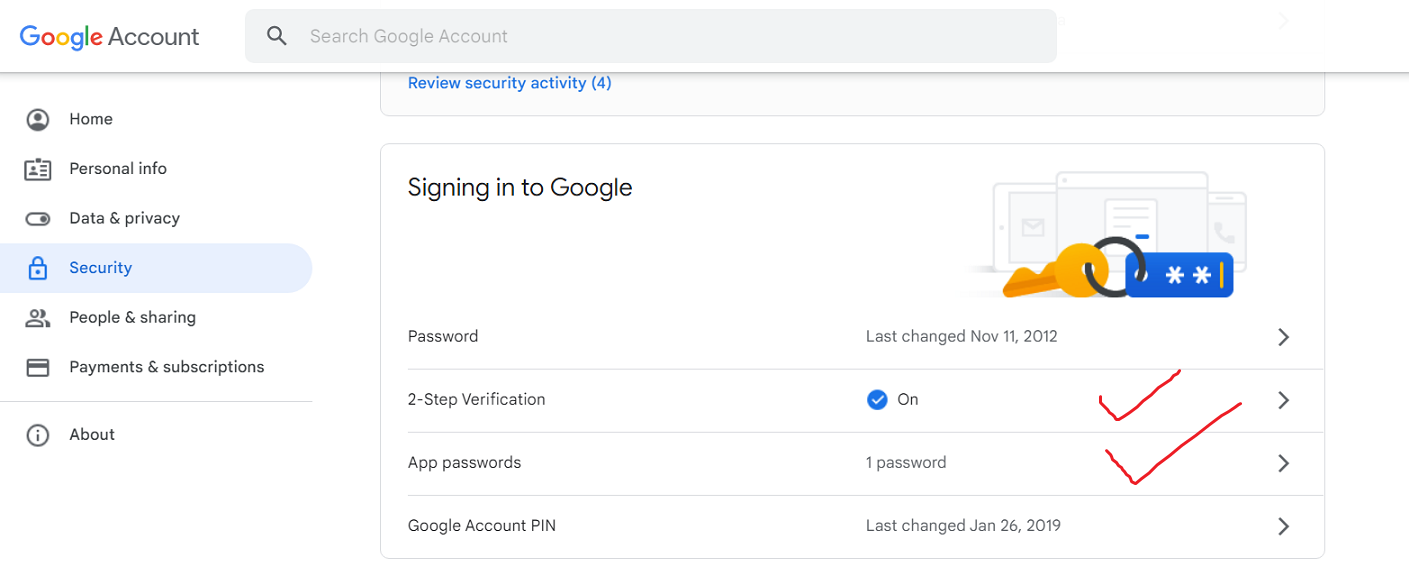Open the Home menu entry
1409x585 pixels.
(x=90, y=119)
